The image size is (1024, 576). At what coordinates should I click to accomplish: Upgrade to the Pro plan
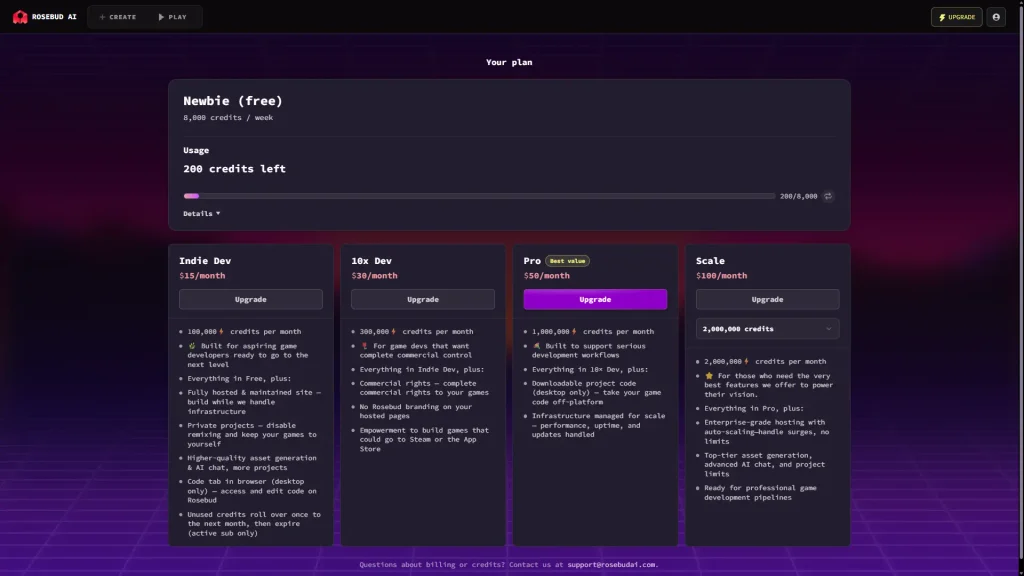(595, 299)
